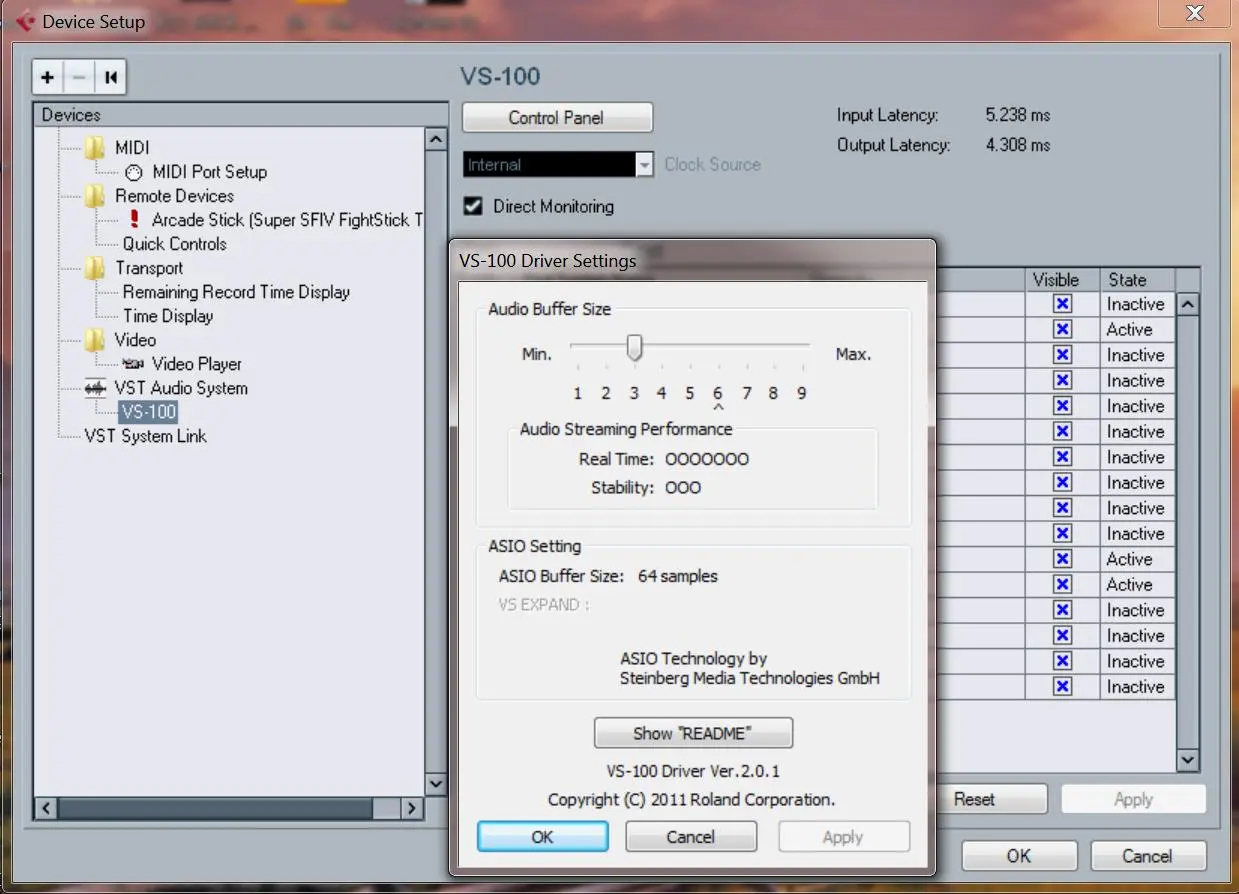Click the red warning icon by Arcade Stick
1239x894 pixels.
(135, 220)
